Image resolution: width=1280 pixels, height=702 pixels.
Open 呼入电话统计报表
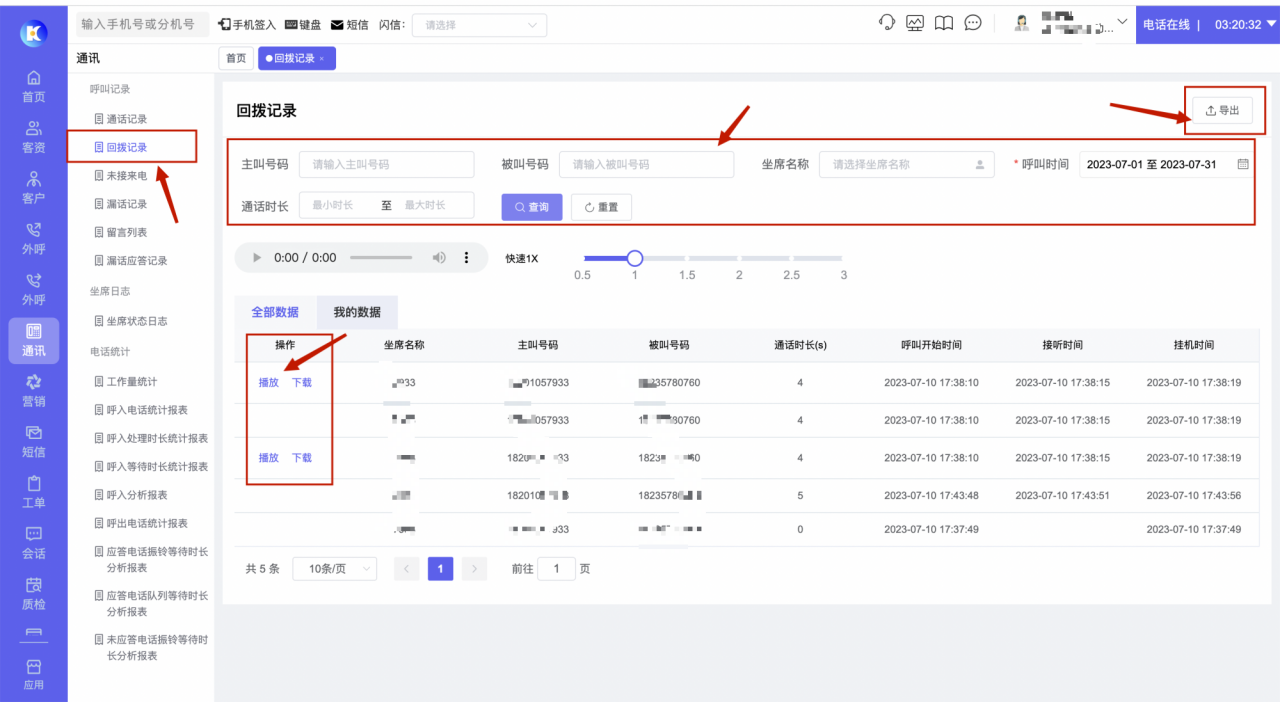140,410
